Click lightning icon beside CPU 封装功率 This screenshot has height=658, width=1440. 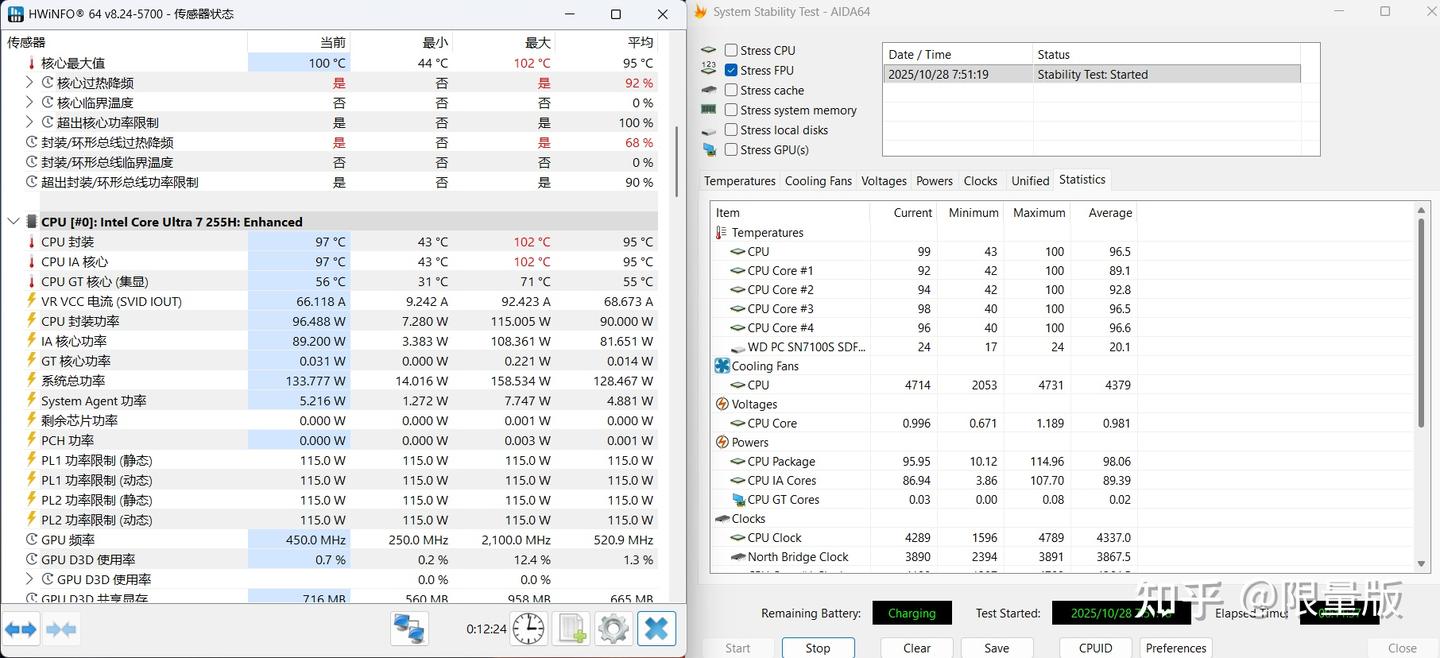pyautogui.click(x=31, y=321)
